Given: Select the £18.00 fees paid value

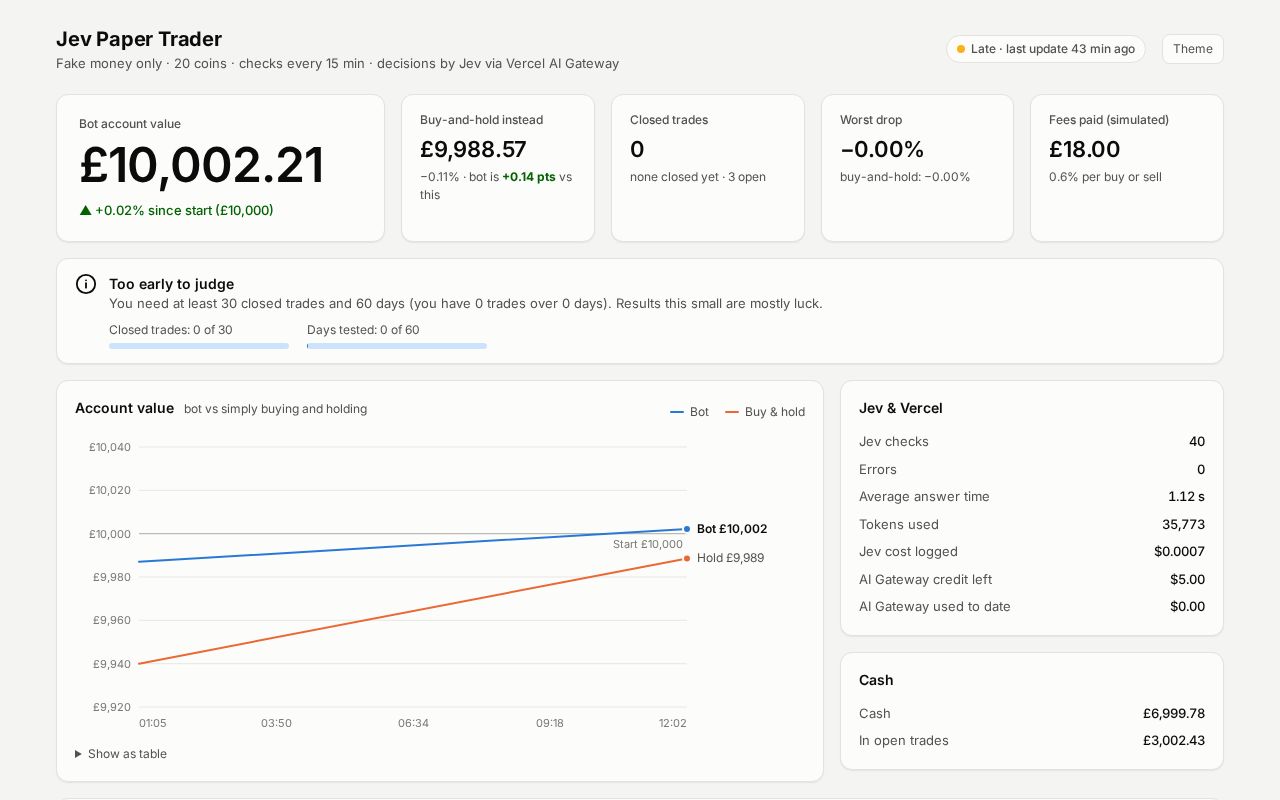Looking at the screenshot, I should click(1085, 149).
